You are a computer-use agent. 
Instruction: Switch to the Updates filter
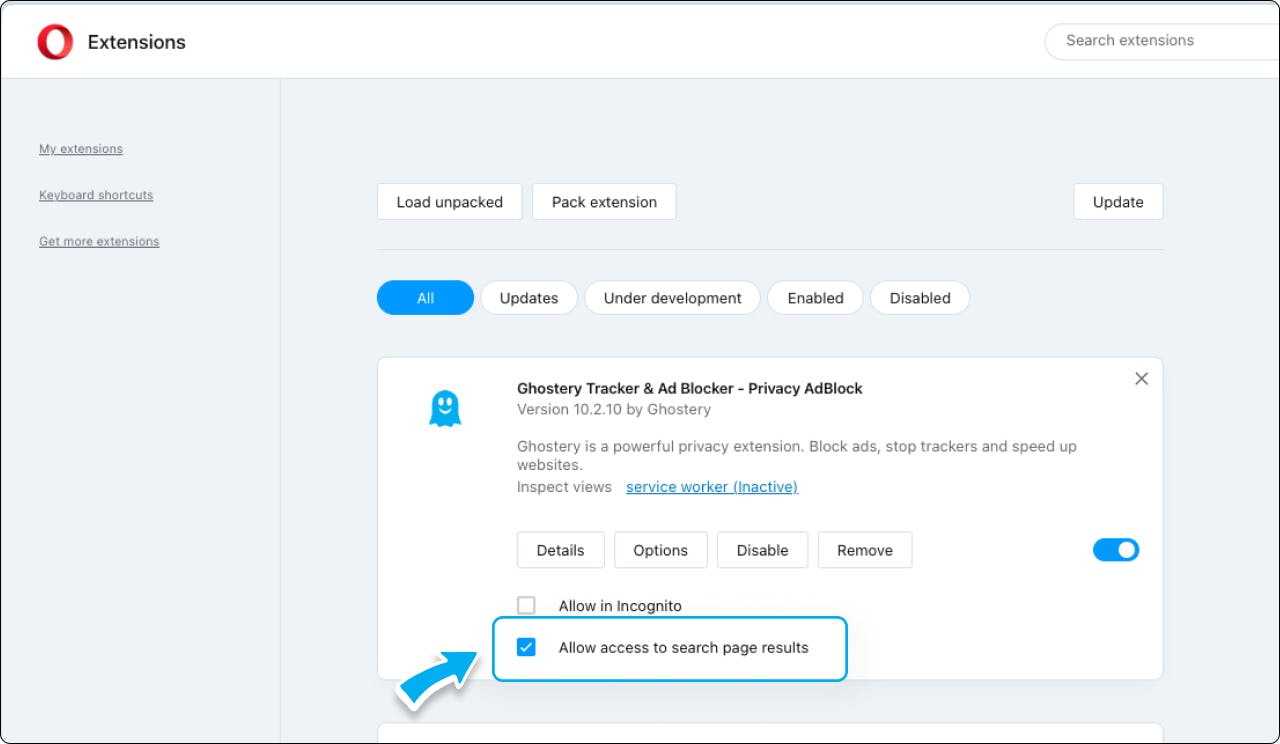point(528,297)
